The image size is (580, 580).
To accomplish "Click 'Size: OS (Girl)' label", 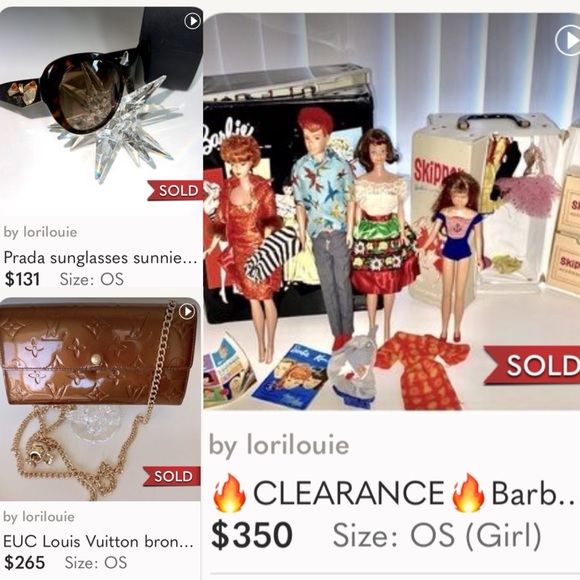I will (x=437, y=535).
